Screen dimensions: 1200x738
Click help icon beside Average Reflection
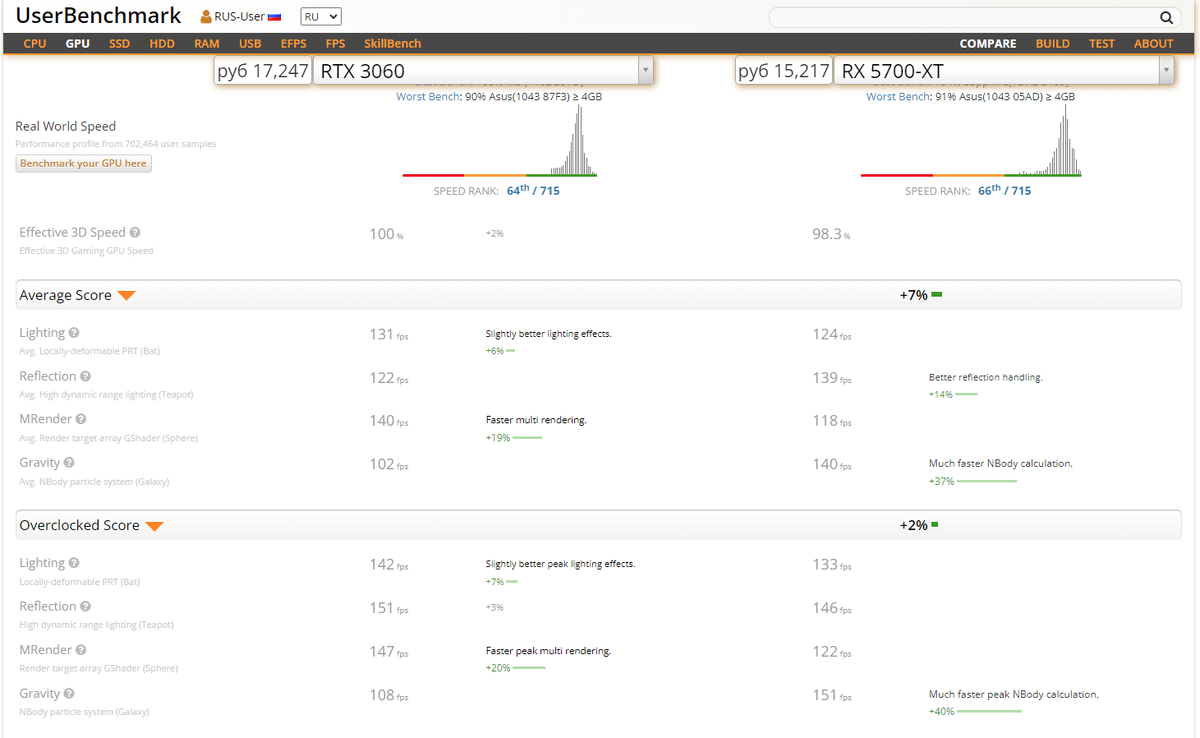tap(85, 376)
